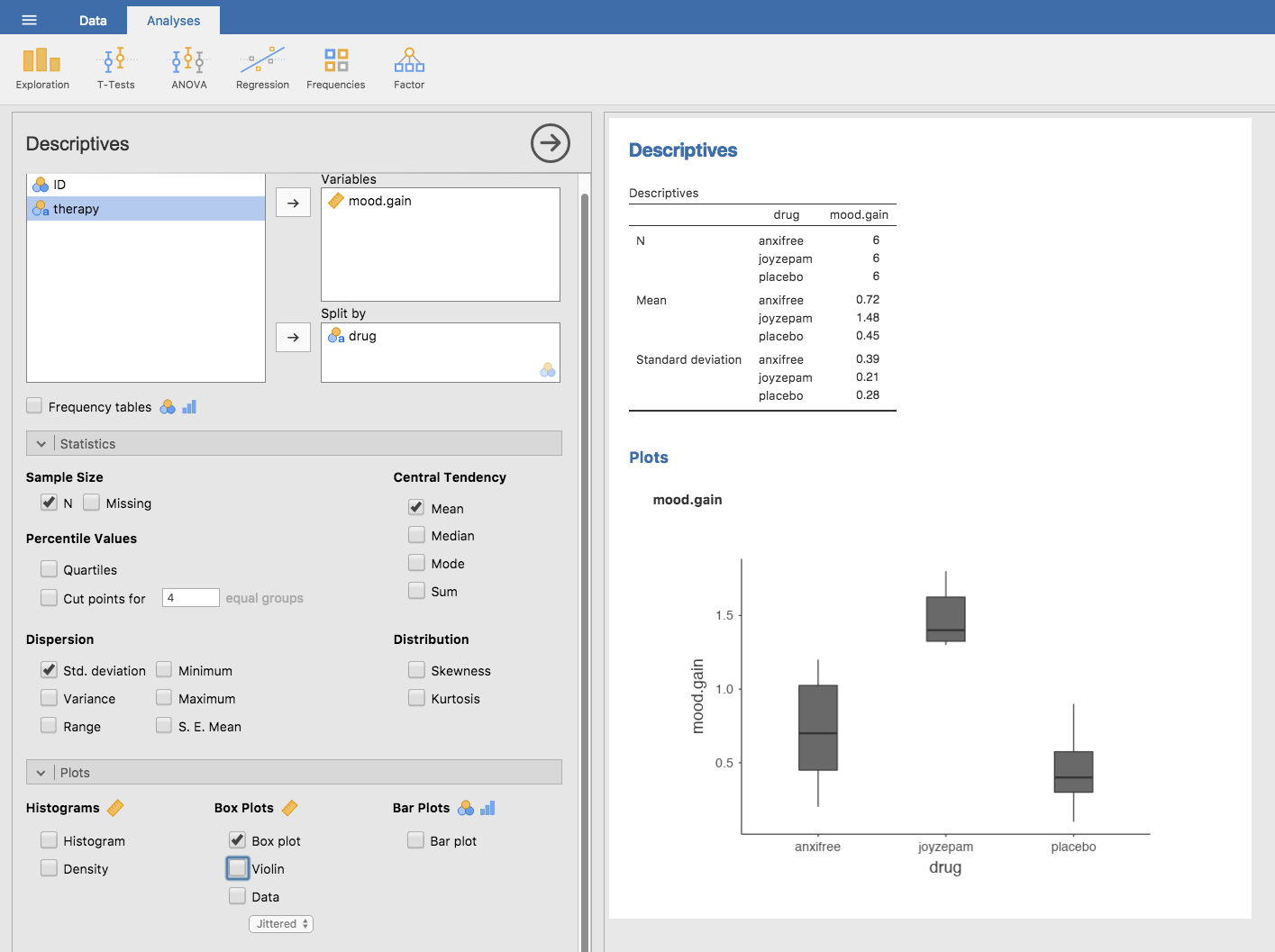Viewport: 1275px width, 952px height.
Task: Enable the Bar plot checkbox
Action: click(x=415, y=840)
